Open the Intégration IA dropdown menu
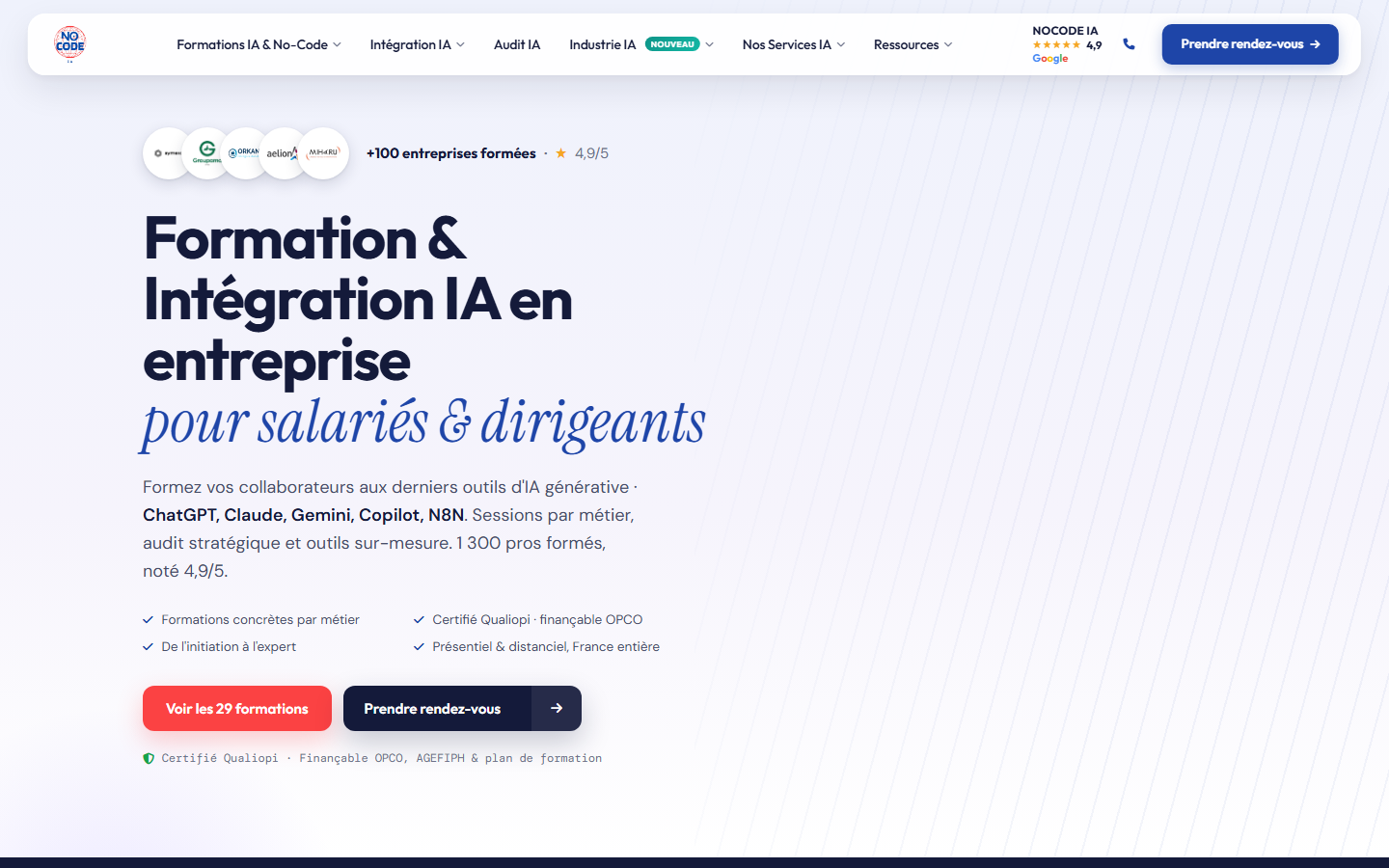 418,44
